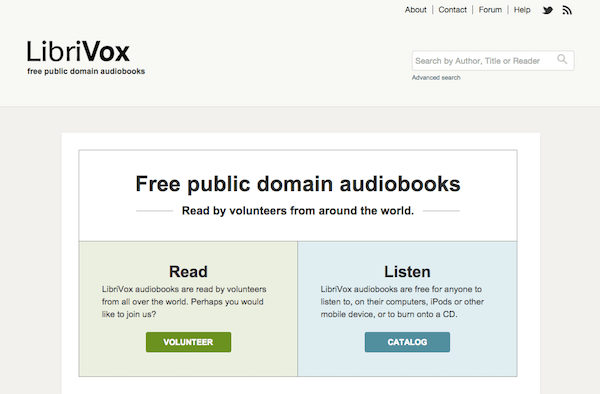Open the About menu link
The width and height of the screenshot is (600, 394).
tap(416, 10)
